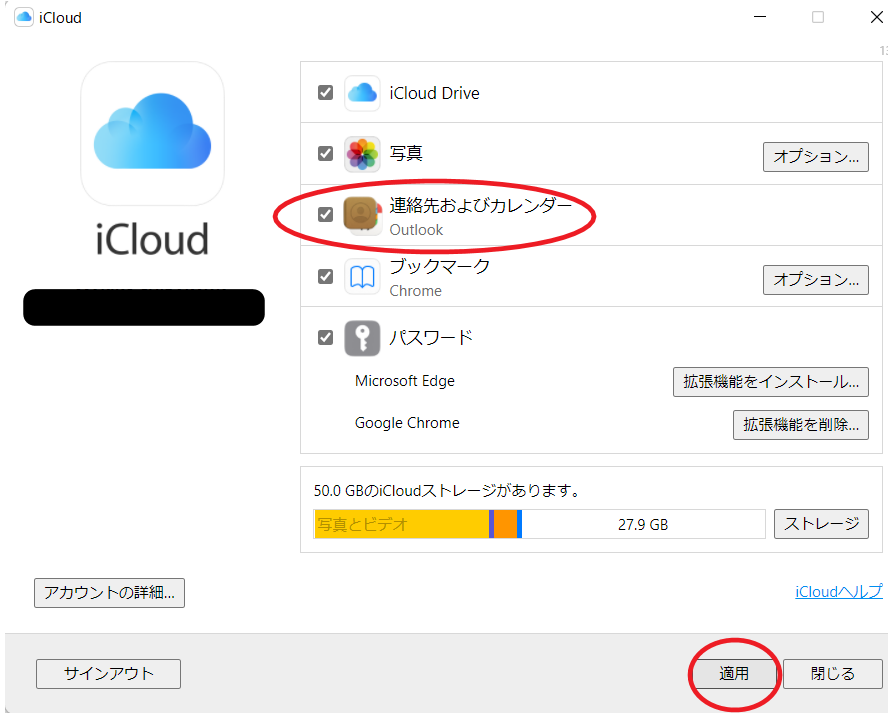Viewport: 888px width, 716px height.
Task: Click the 50.0 GBのiCloudストレージ text
Action: pyautogui.click(x=447, y=491)
